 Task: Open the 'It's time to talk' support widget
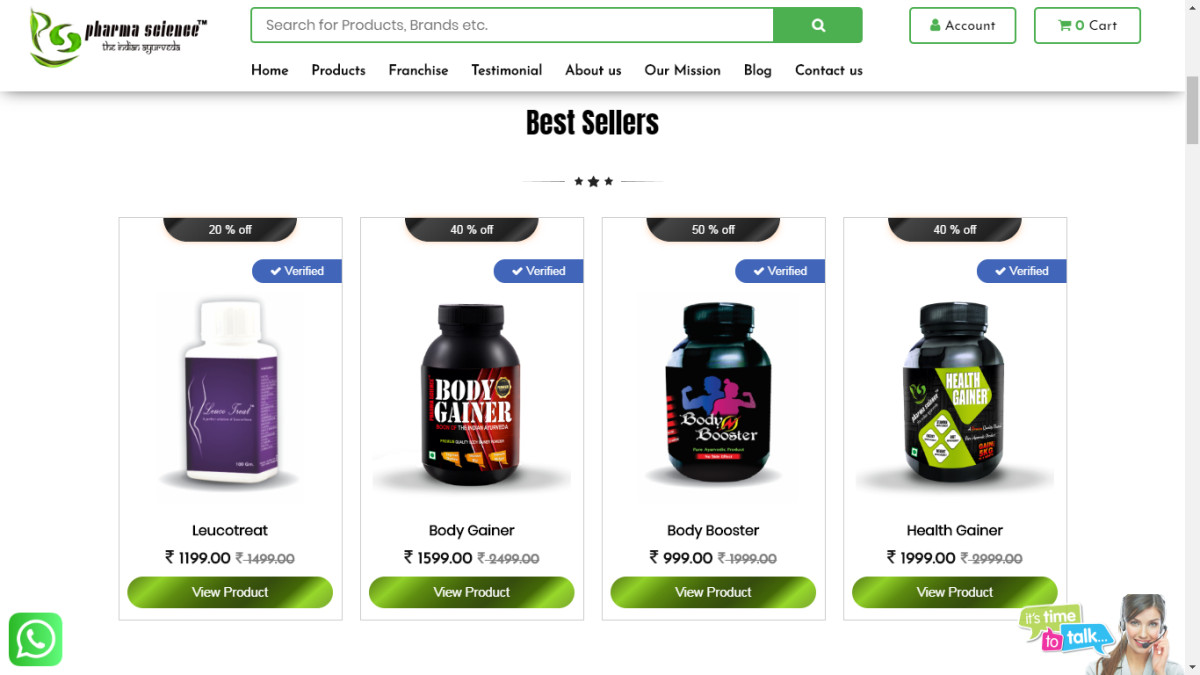tap(1101, 634)
